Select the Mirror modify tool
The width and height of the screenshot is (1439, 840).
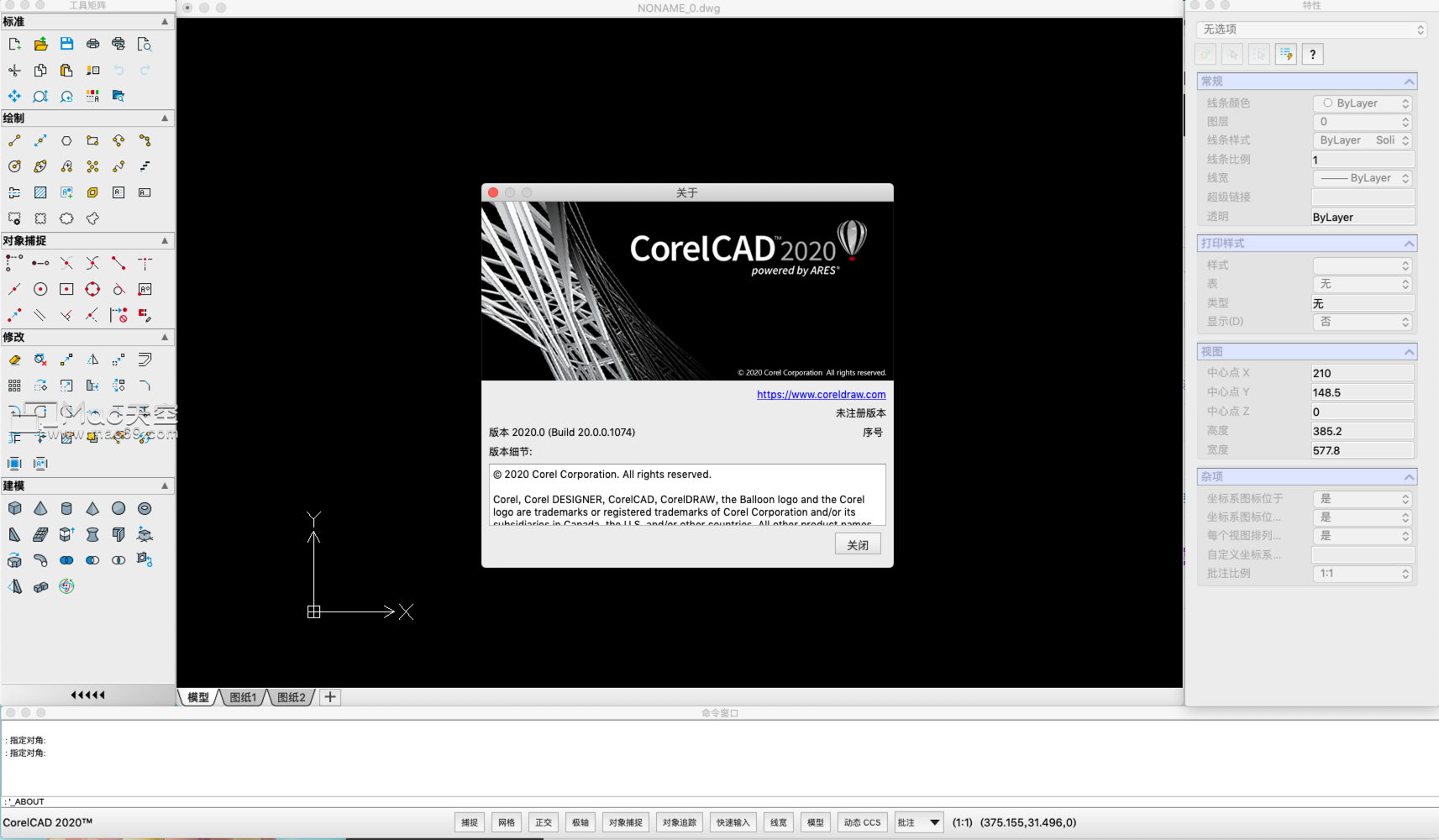pos(92,360)
